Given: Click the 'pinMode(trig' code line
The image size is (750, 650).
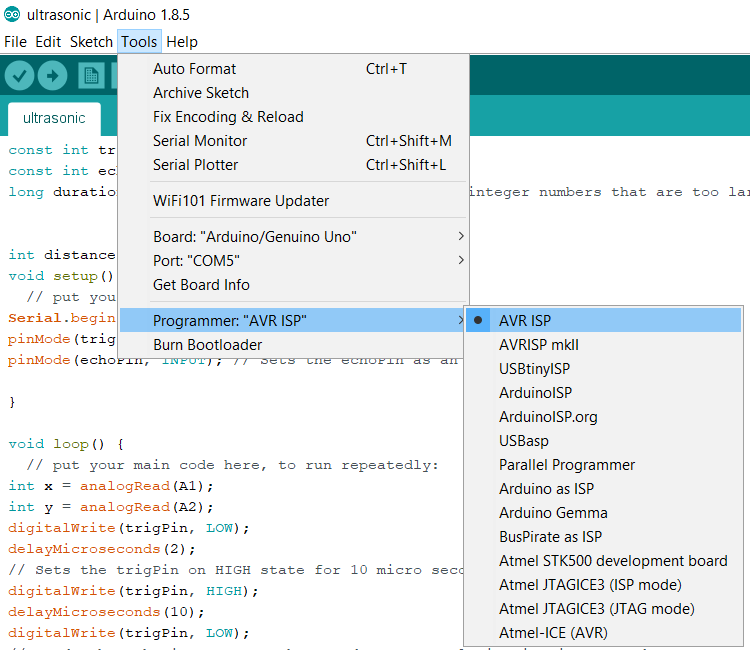Looking at the screenshot, I should [x=62, y=339].
